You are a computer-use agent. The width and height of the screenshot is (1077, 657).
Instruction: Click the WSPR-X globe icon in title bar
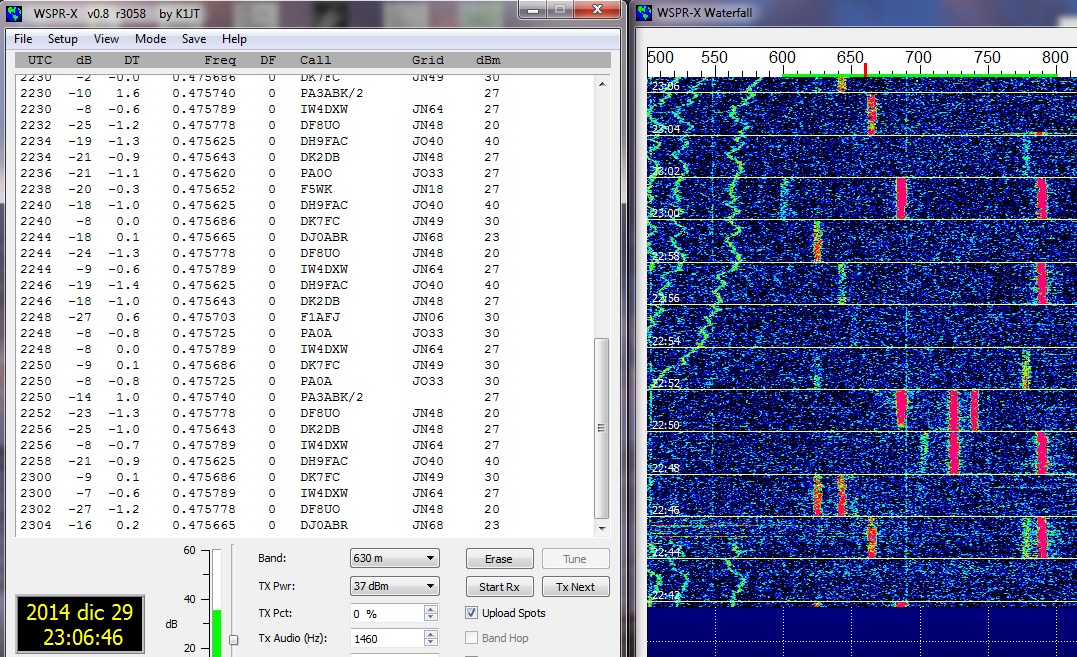14,12
